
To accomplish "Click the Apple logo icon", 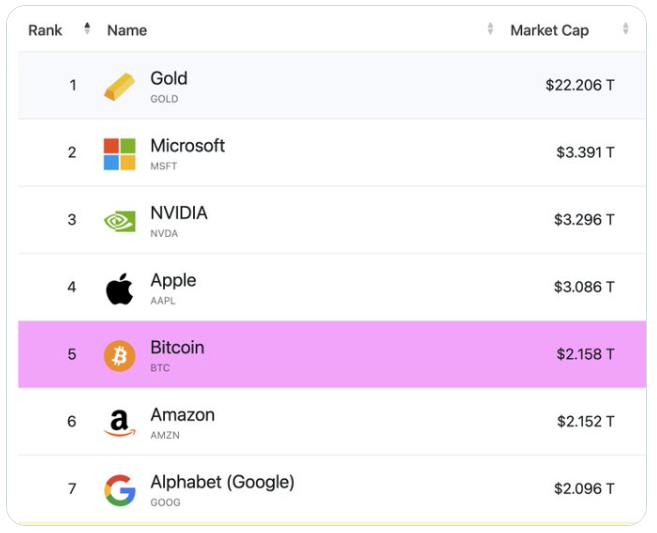I will (x=119, y=289).
